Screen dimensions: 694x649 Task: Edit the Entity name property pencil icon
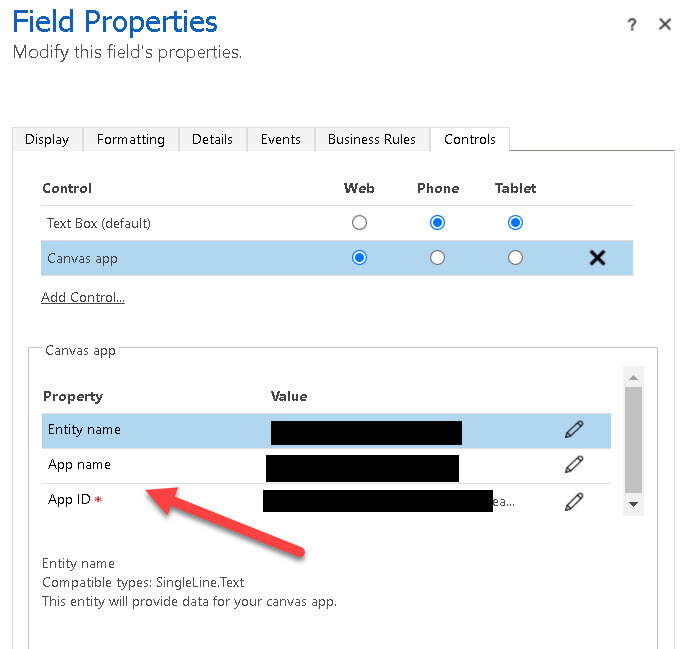(574, 430)
